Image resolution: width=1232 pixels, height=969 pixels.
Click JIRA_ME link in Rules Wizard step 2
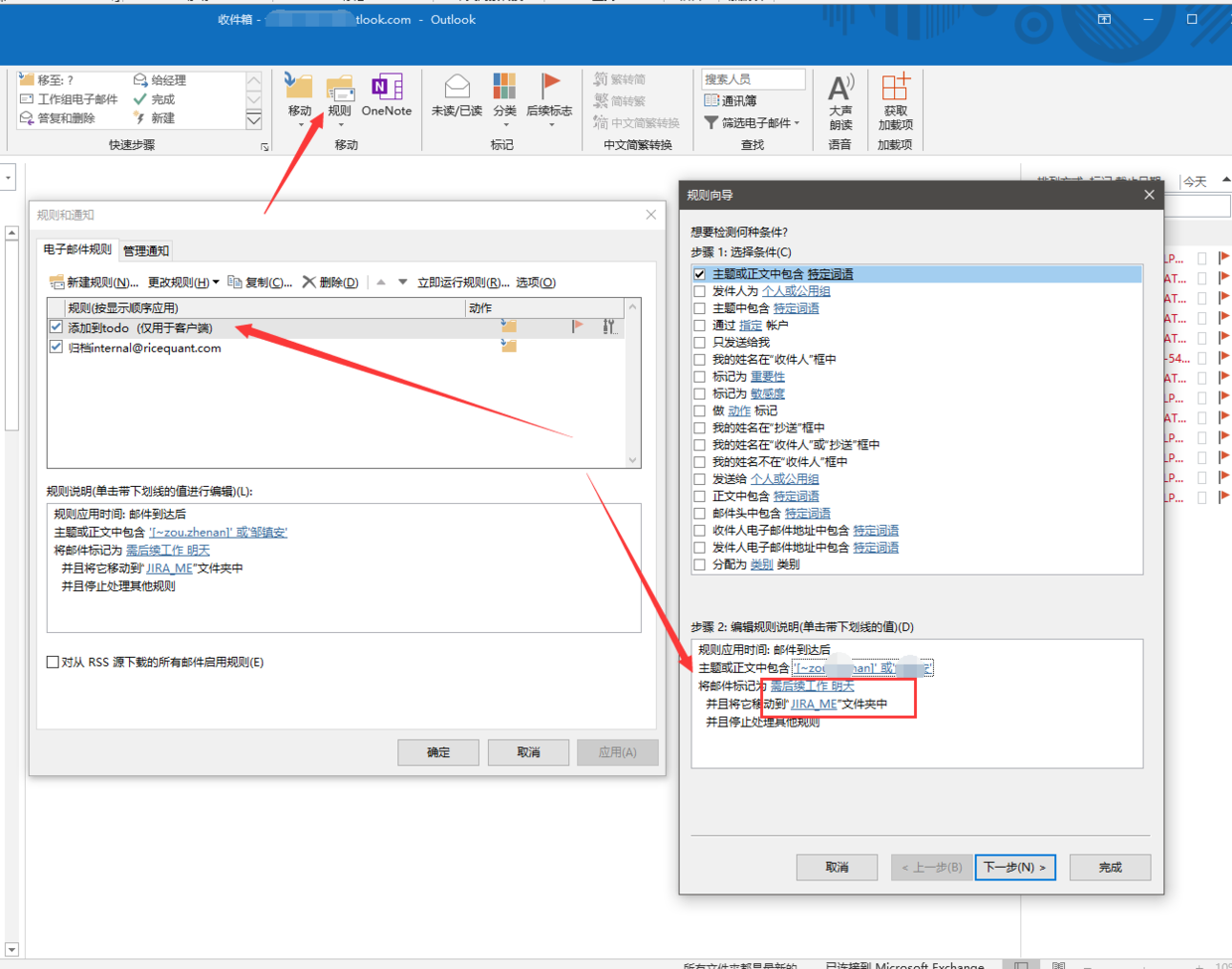pyautogui.click(x=814, y=704)
